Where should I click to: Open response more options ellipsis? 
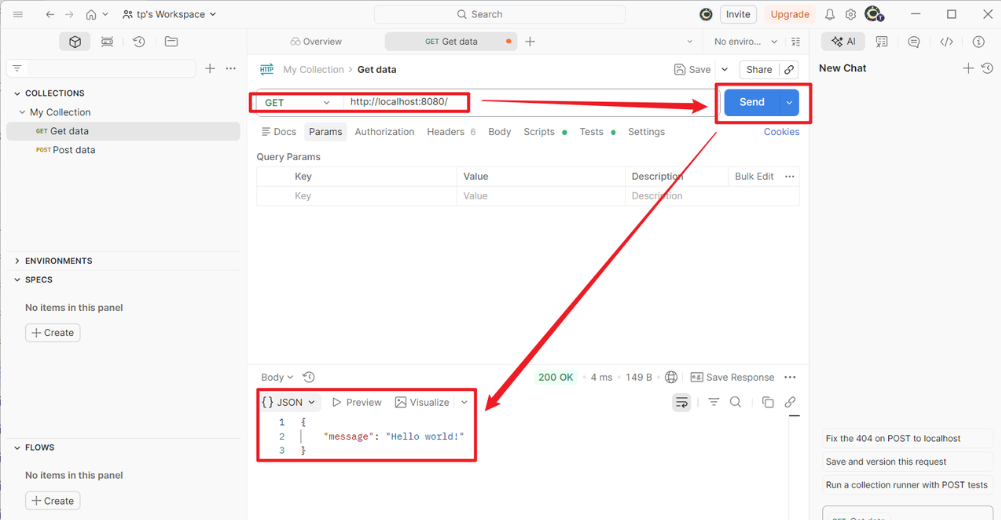click(x=790, y=377)
